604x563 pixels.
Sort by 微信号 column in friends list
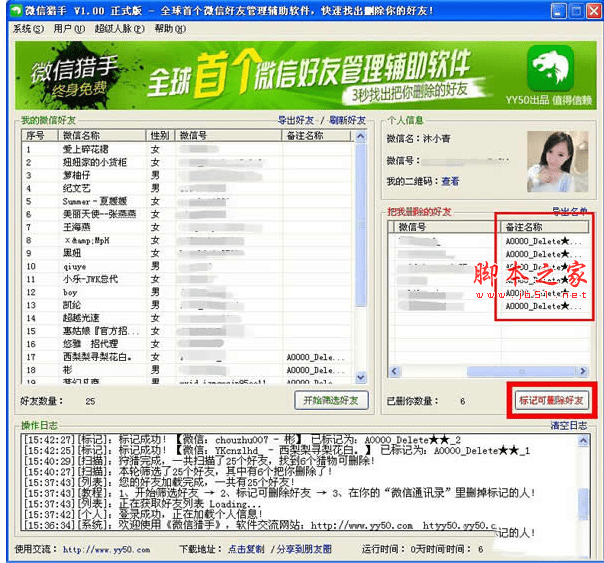(228, 136)
